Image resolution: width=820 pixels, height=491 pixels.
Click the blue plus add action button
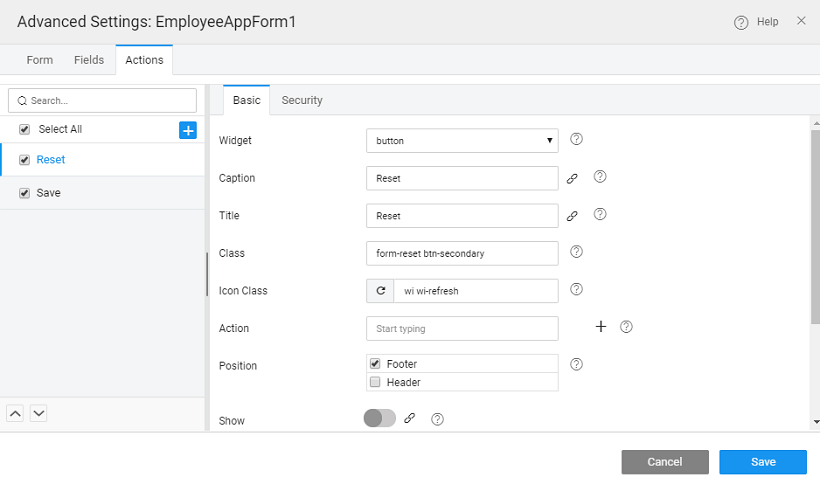tap(188, 130)
